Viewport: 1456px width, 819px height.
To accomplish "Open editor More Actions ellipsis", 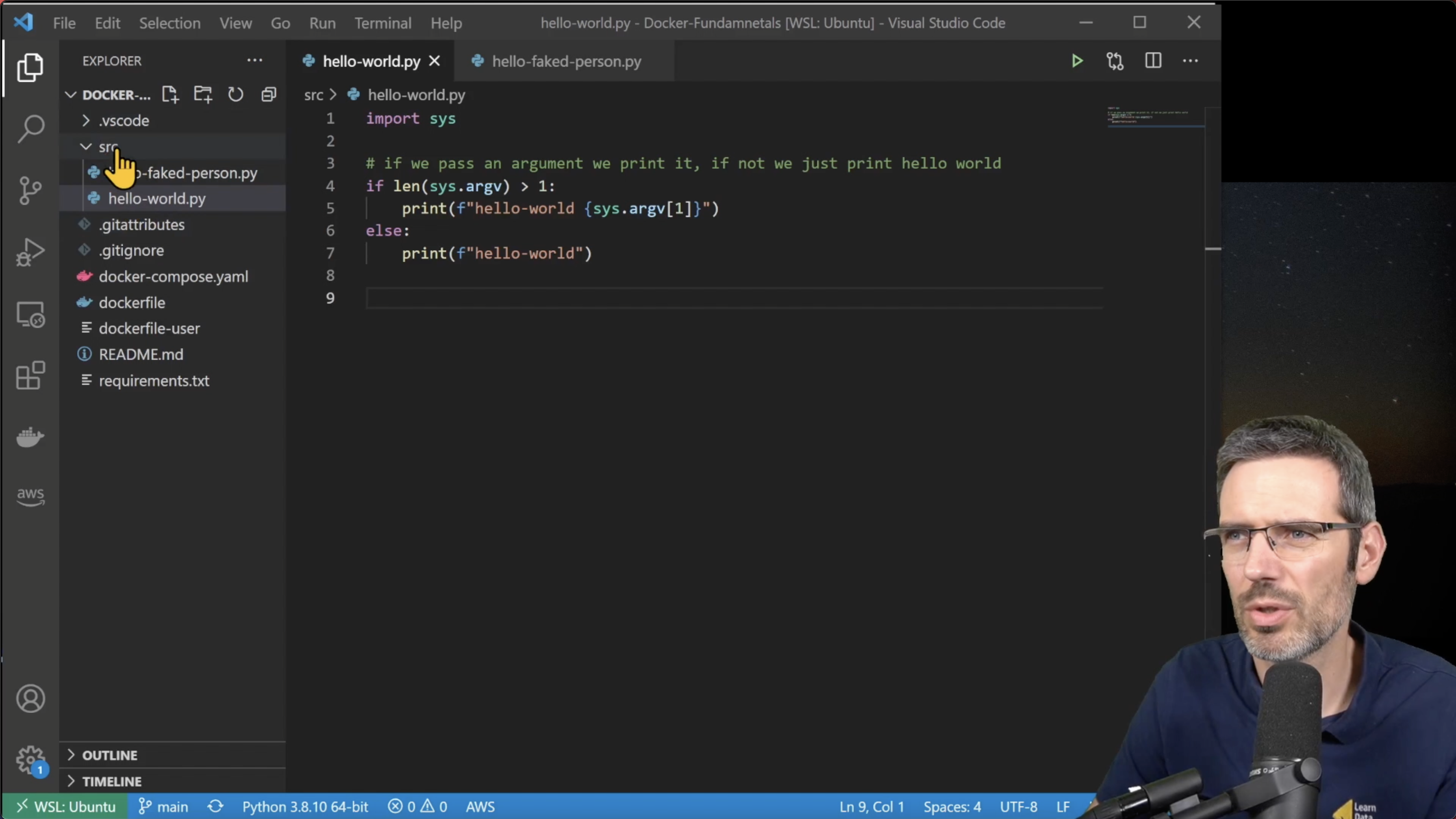I will [1190, 61].
